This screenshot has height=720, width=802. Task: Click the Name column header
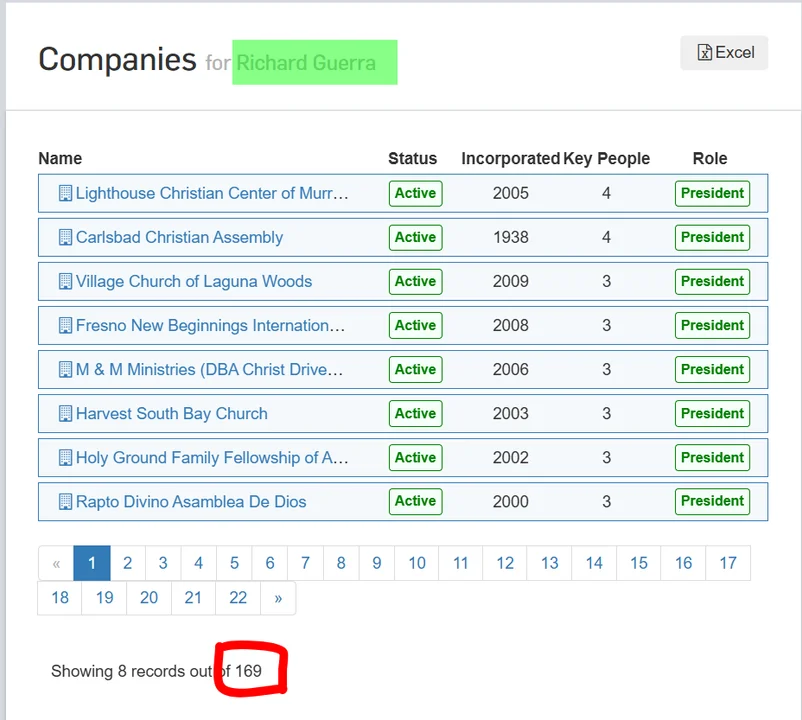tap(60, 158)
